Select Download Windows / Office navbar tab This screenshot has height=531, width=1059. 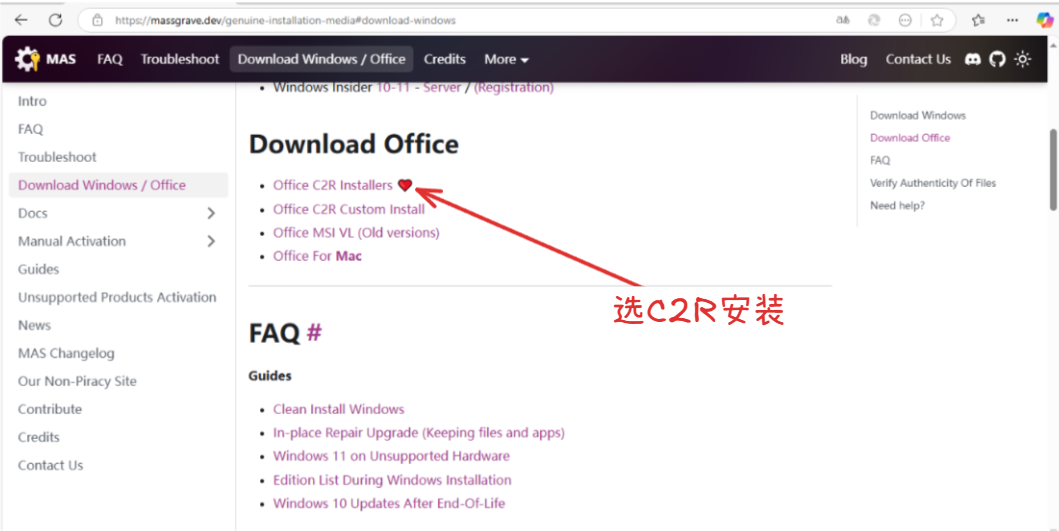point(321,59)
